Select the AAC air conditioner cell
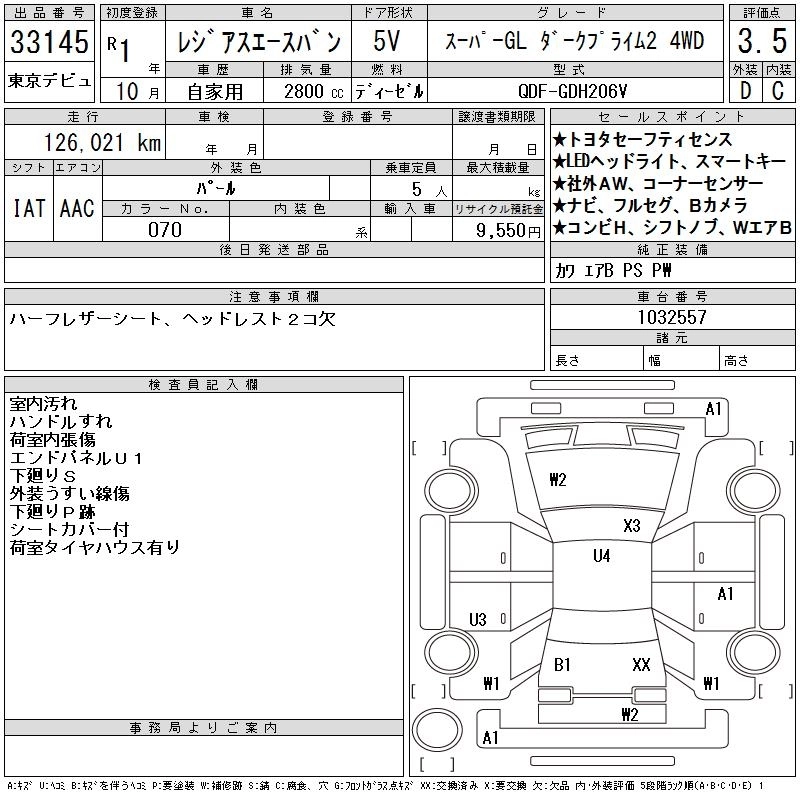800x800 pixels. point(77,208)
